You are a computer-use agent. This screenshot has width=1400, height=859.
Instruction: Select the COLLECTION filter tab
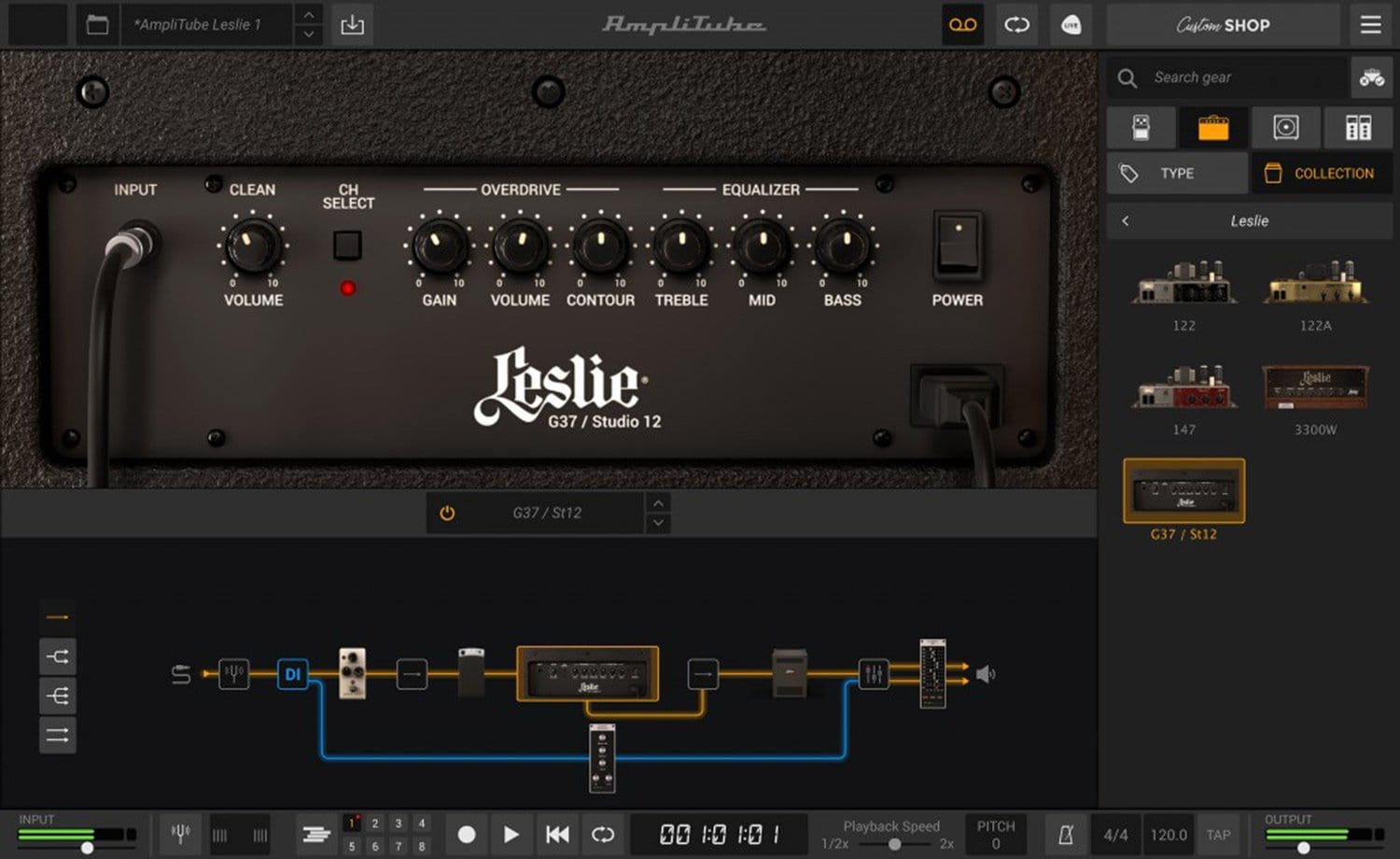coord(1322,174)
